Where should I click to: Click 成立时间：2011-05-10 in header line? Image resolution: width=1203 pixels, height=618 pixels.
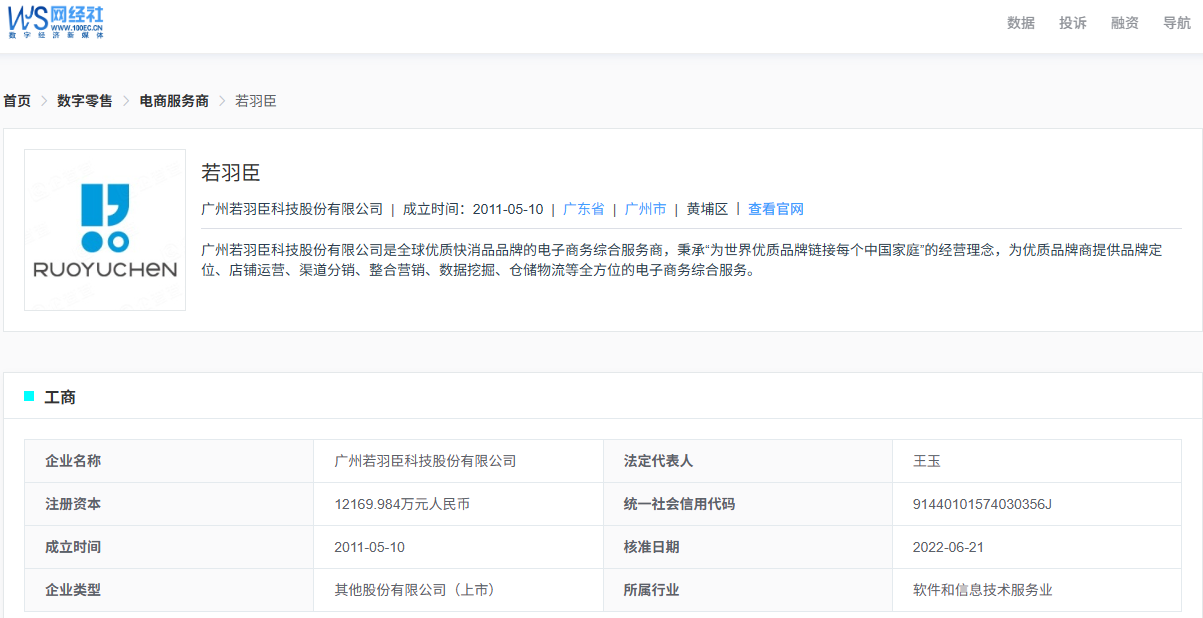tap(473, 209)
